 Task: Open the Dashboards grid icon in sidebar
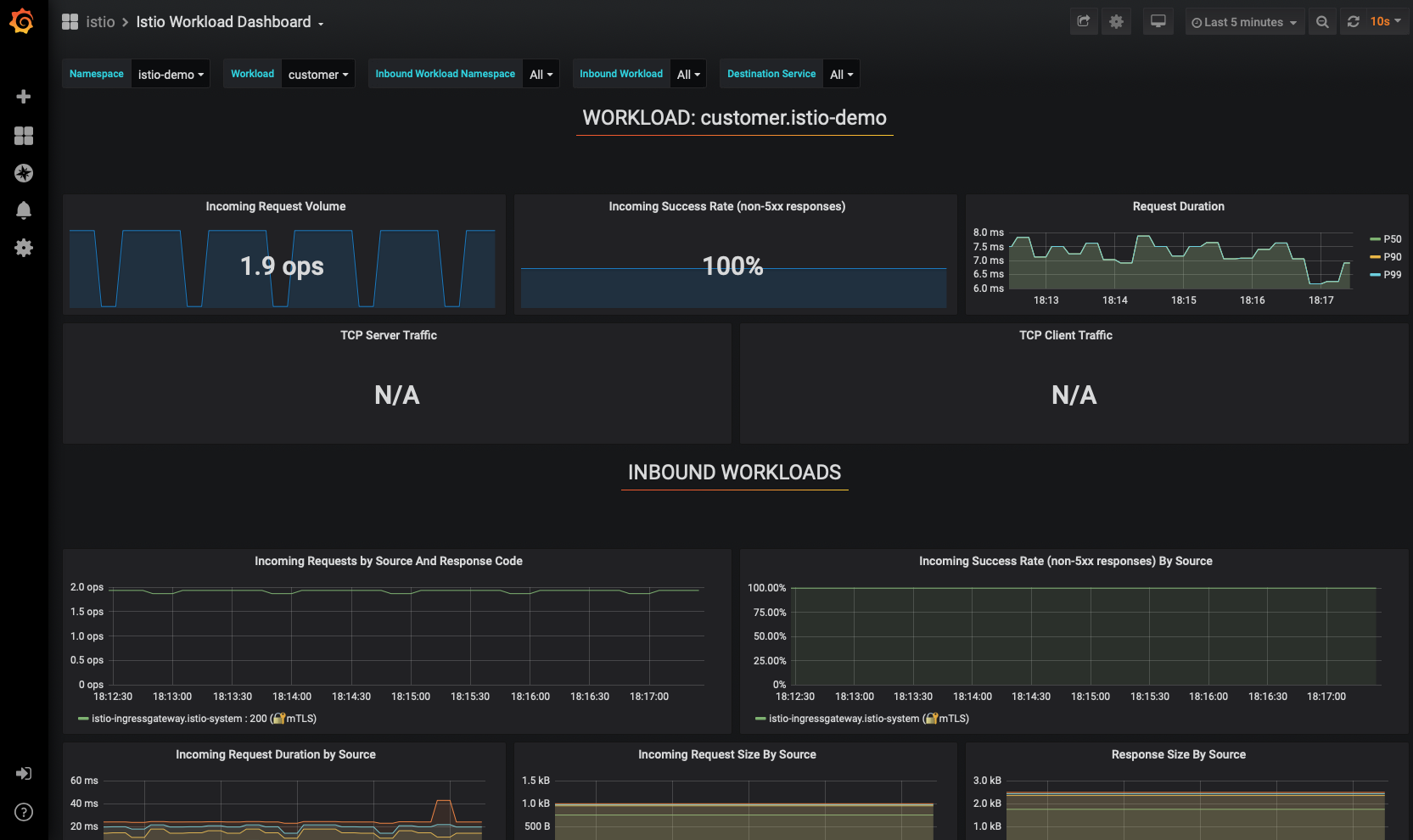(24, 136)
